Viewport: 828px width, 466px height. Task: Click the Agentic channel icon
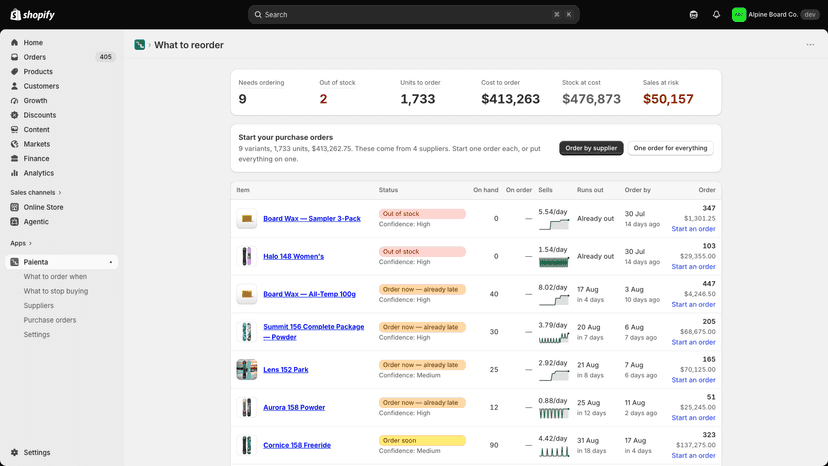pos(14,221)
